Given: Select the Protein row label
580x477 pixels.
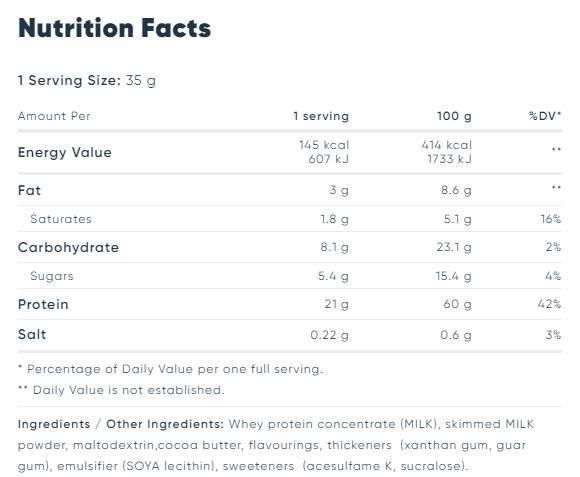Looking at the screenshot, I should tap(43, 304).
